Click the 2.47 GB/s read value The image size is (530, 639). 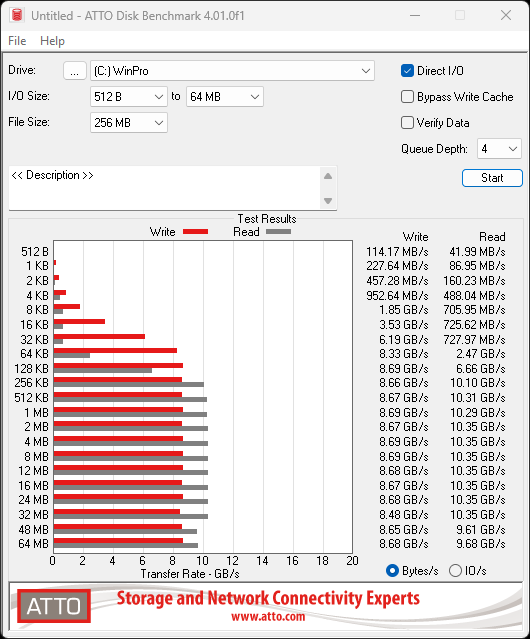(x=481, y=354)
